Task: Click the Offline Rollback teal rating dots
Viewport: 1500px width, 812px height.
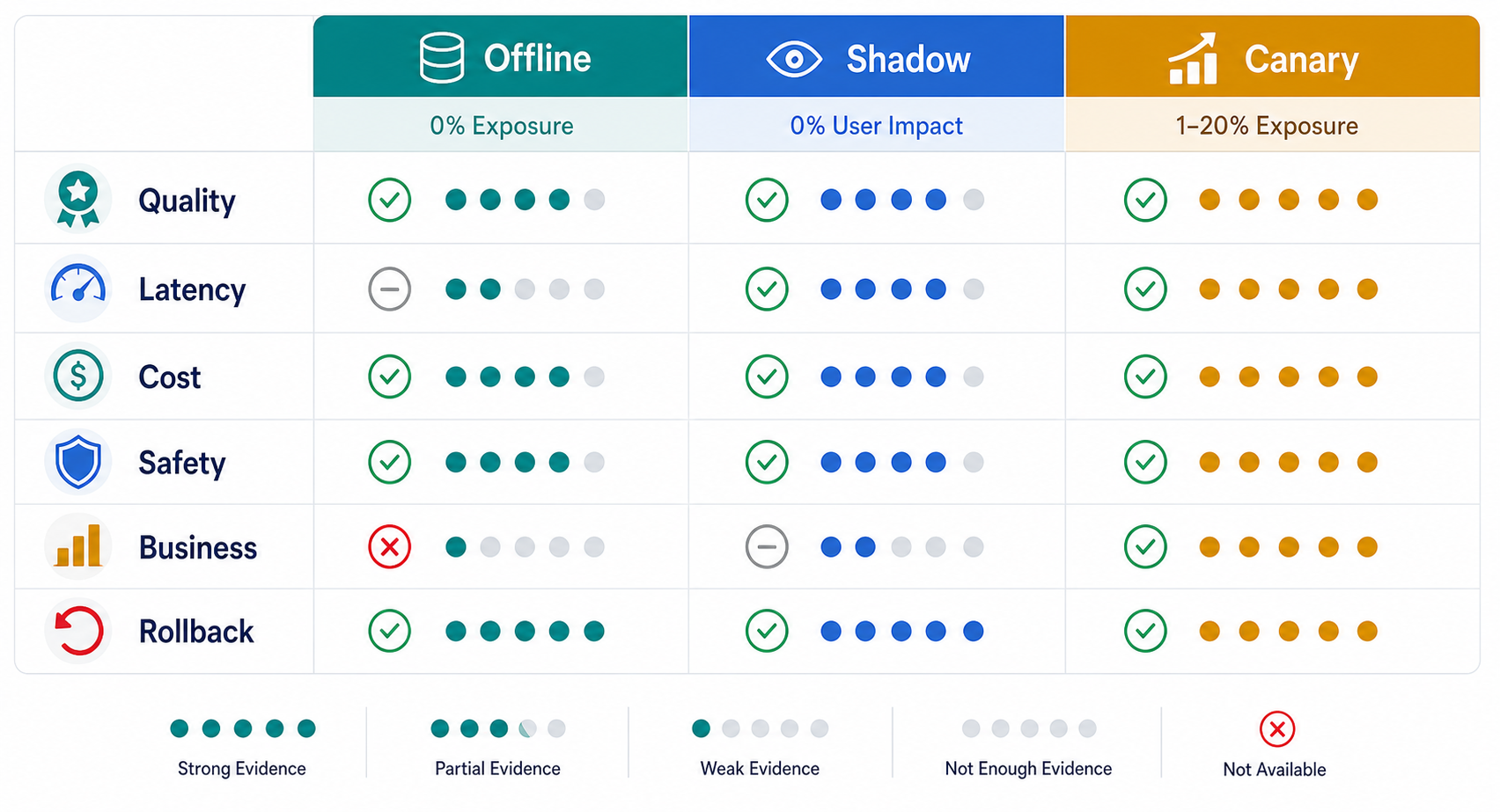Action: (x=525, y=631)
